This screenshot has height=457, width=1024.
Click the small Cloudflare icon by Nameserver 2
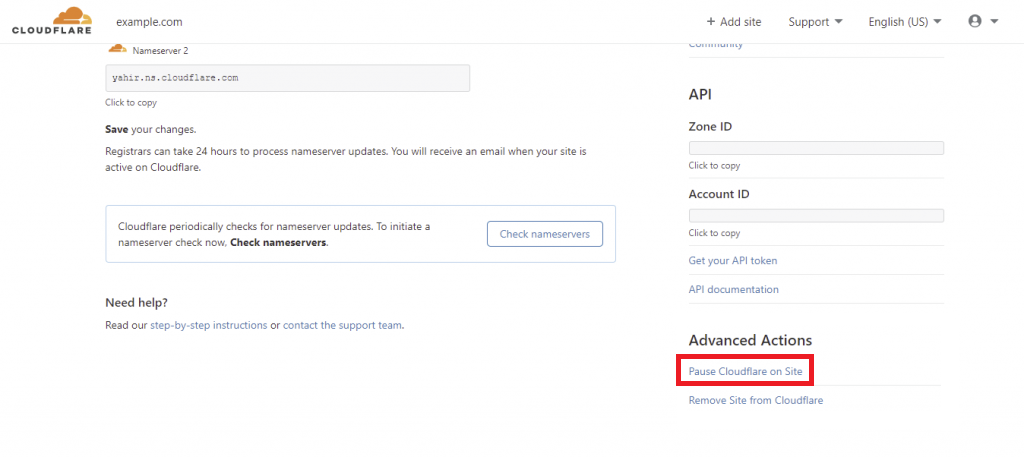tap(117, 49)
